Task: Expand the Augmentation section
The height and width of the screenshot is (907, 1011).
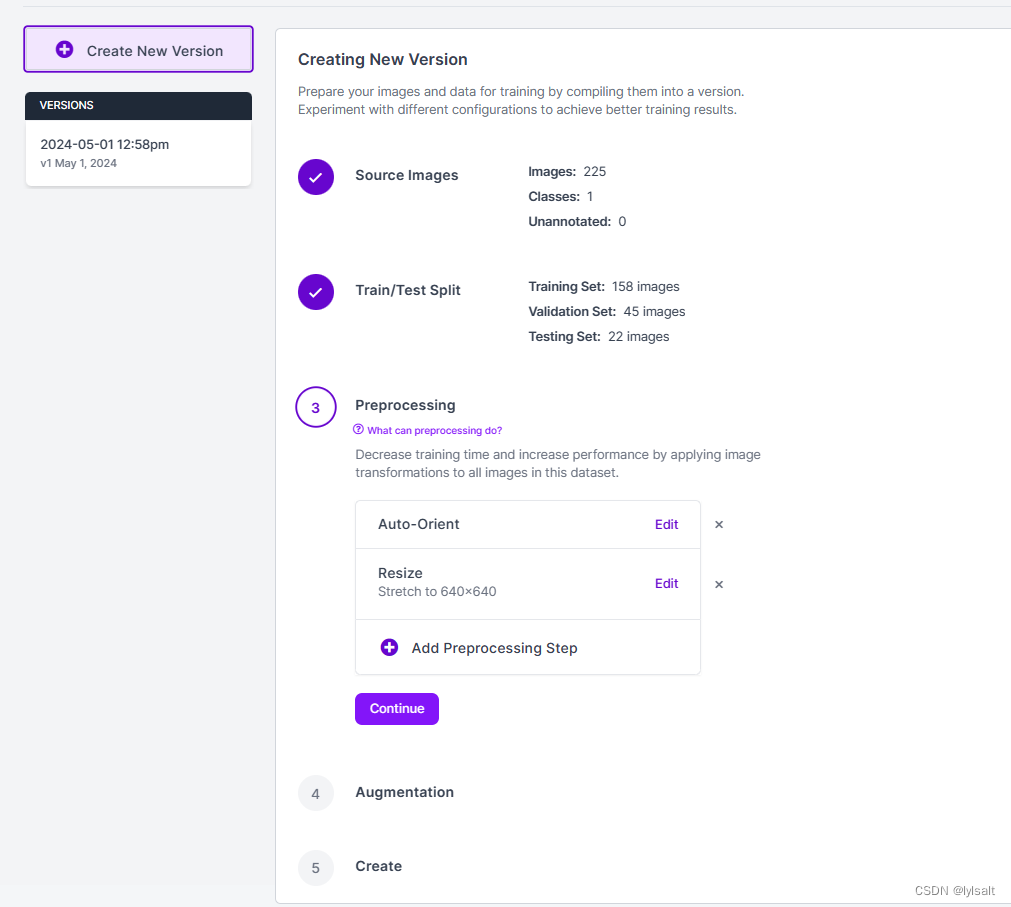Action: tap(404, 792)
